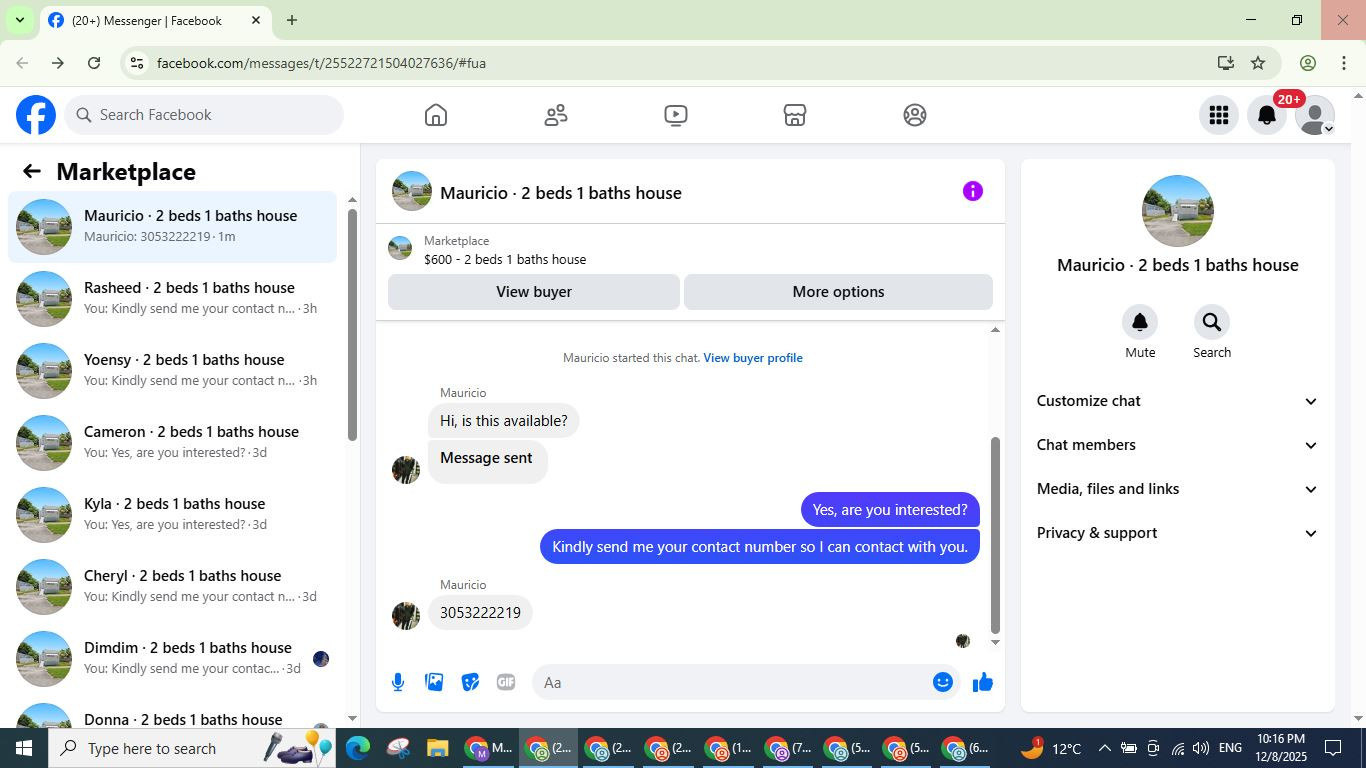This screenshot has width=1366, height=768.
Task: View site information icon beside the URL
Action: [x=137, y=63]
